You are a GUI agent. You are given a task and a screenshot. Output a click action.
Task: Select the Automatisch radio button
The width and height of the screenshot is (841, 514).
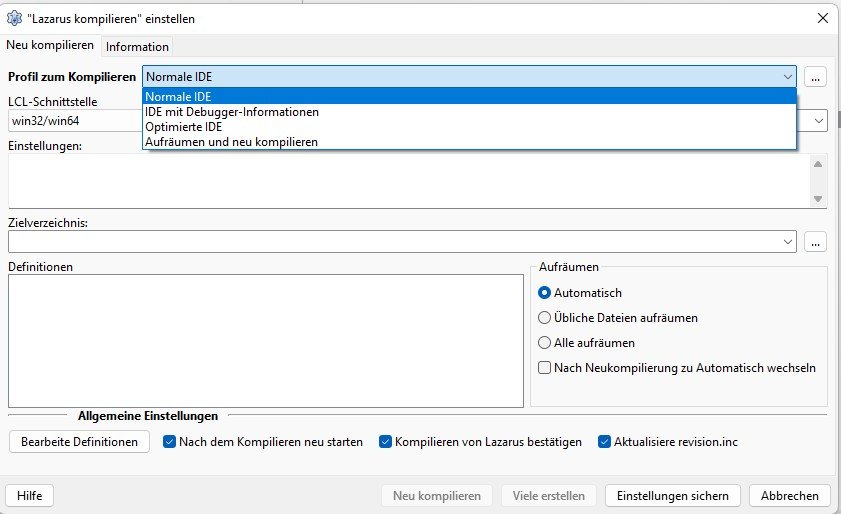point(579,292)
